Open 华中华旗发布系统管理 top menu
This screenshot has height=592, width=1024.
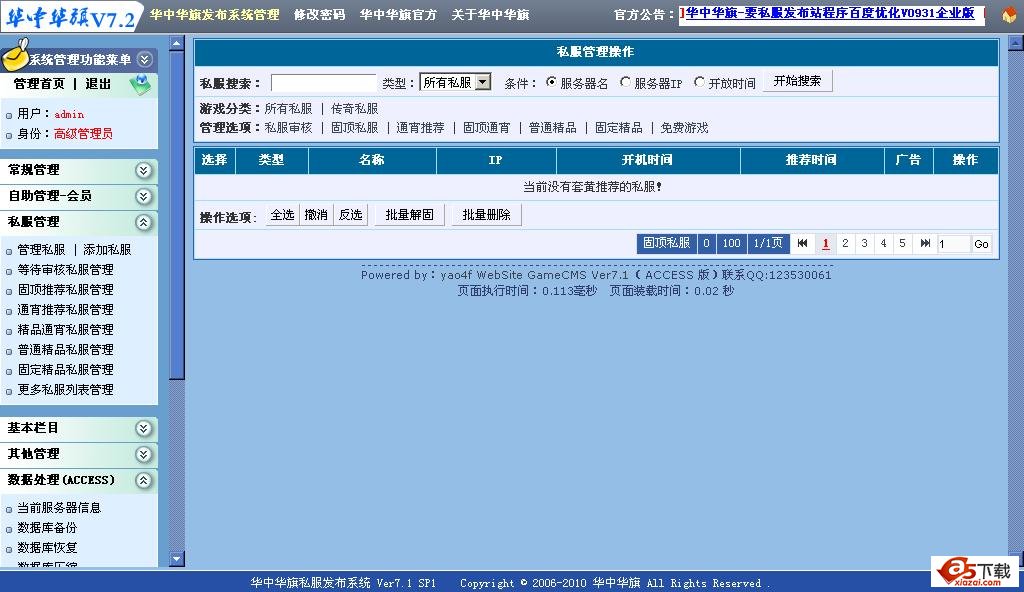coord(214,14)
